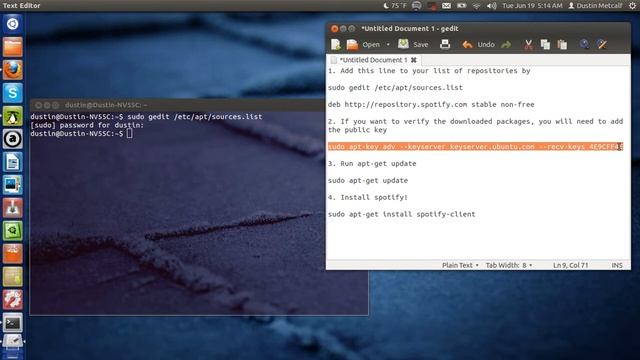640x360 pixels.
Task: Open the black circle 'a' dock app
Action: click(13, 139)
